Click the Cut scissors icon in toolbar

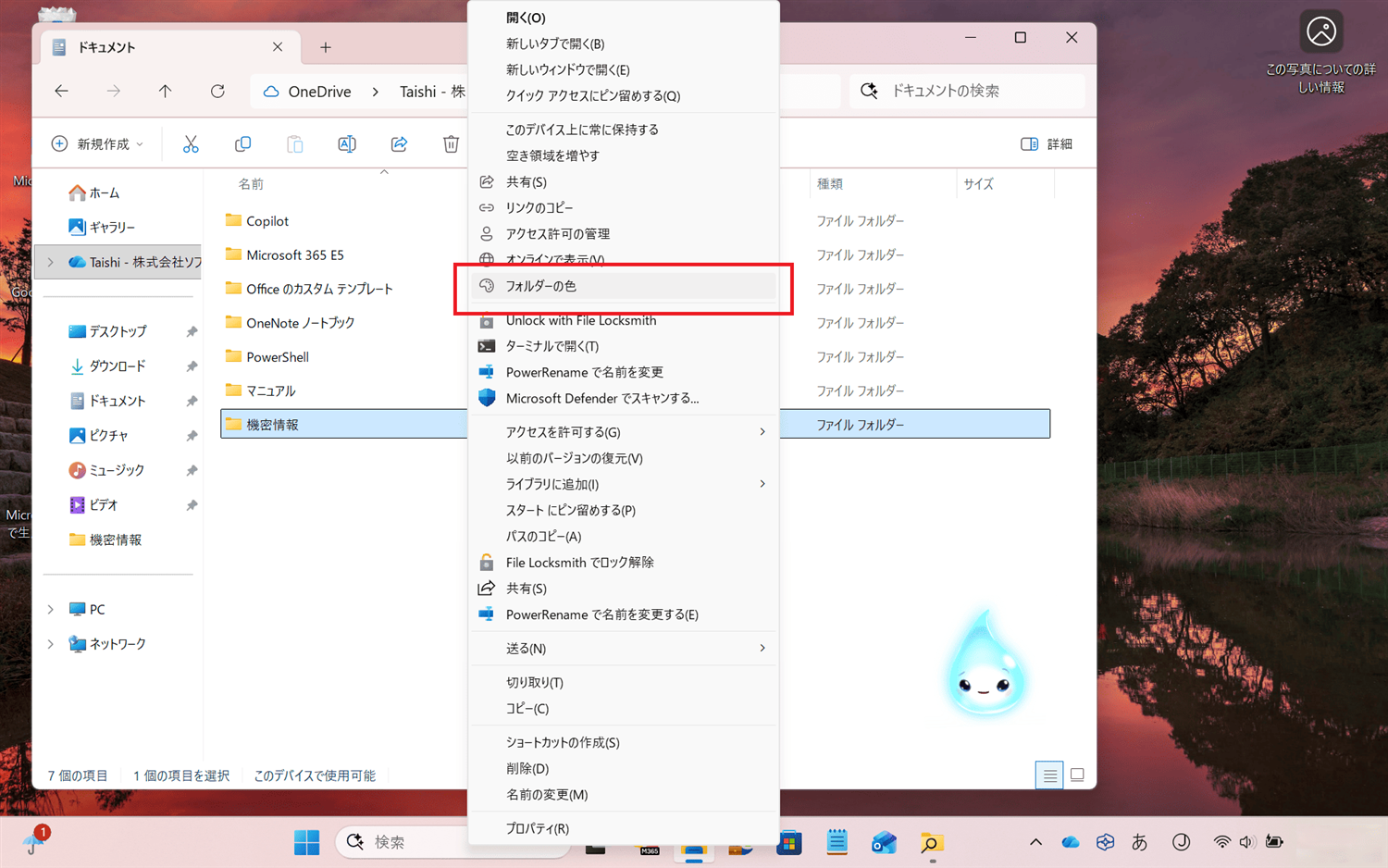191,143
